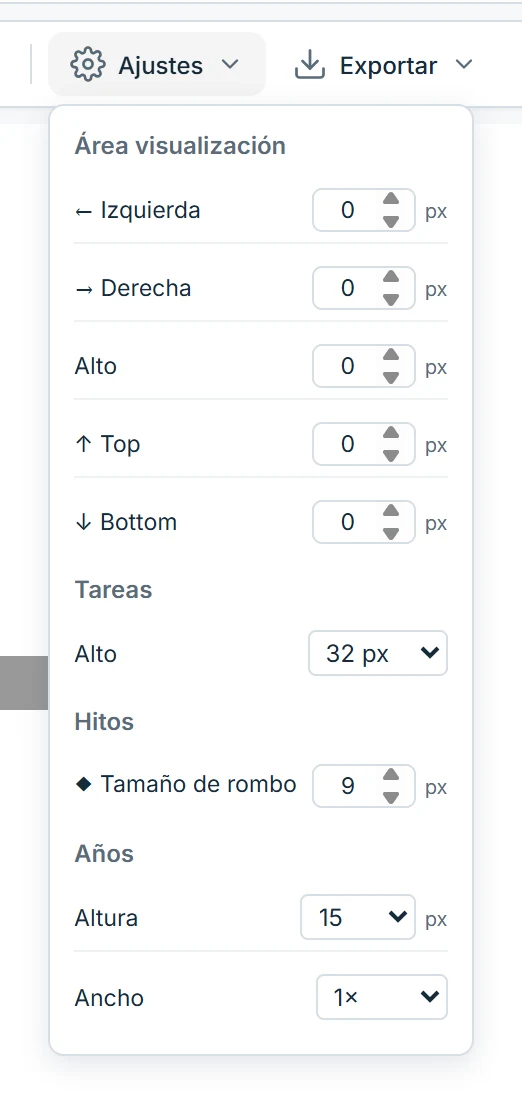Image resolution: width=522 pixels, height=1104 pixels.
Task: Open the Exportar menu
Action: (x=383, y=65)
